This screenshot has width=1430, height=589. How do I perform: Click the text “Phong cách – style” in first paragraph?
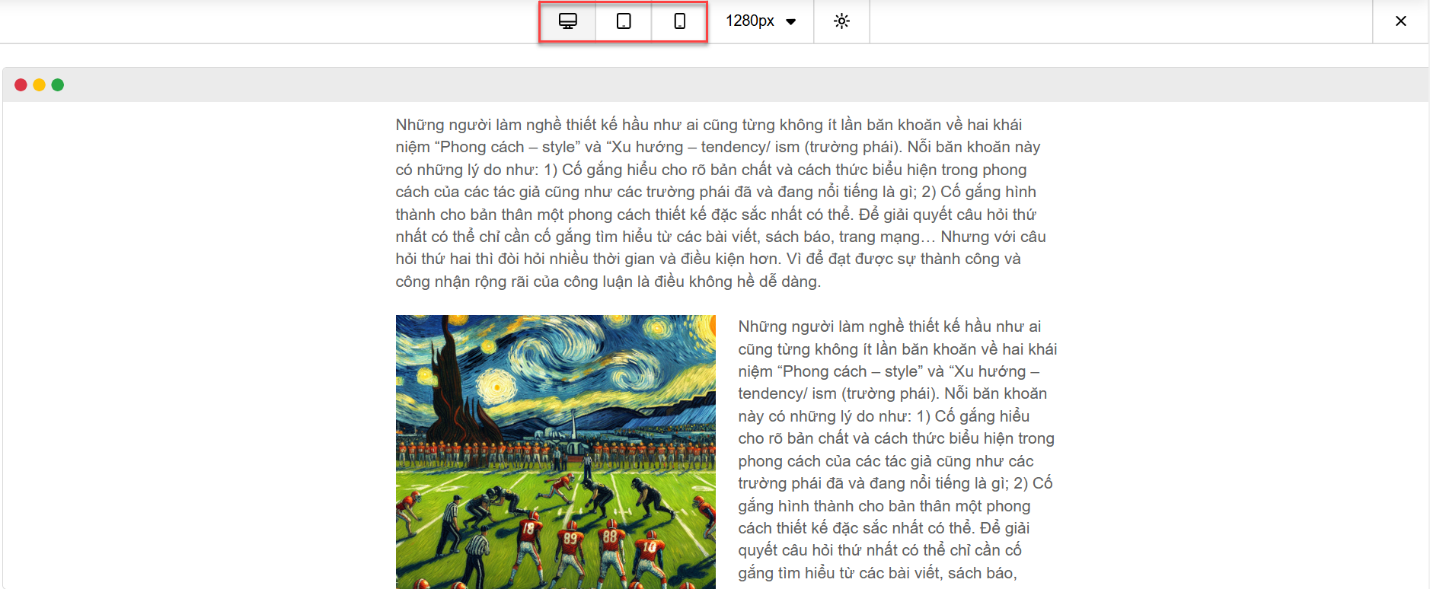(x=510, y=147)
